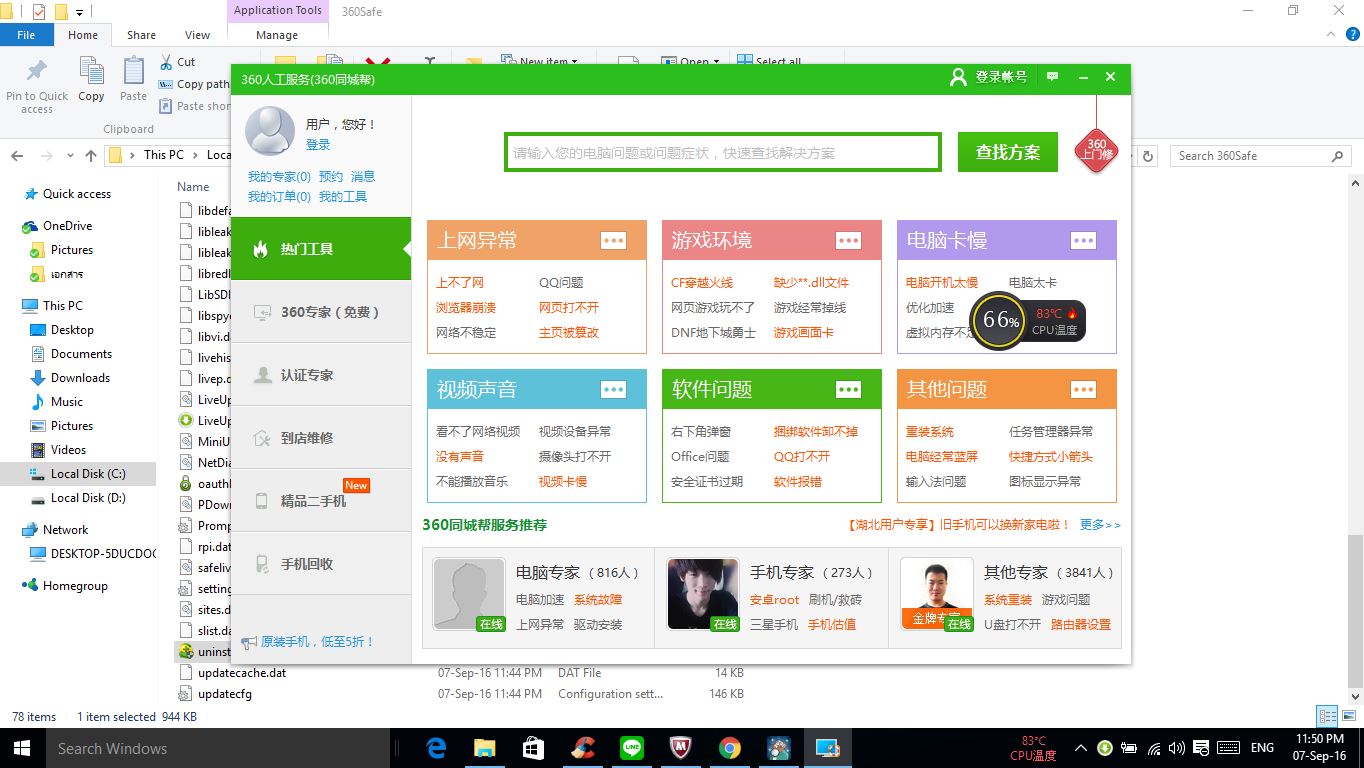The width and height of the screenshot is (1364, 768).
Task: Select the 认证专家 sidebar tab
Action: click(321, 375)
